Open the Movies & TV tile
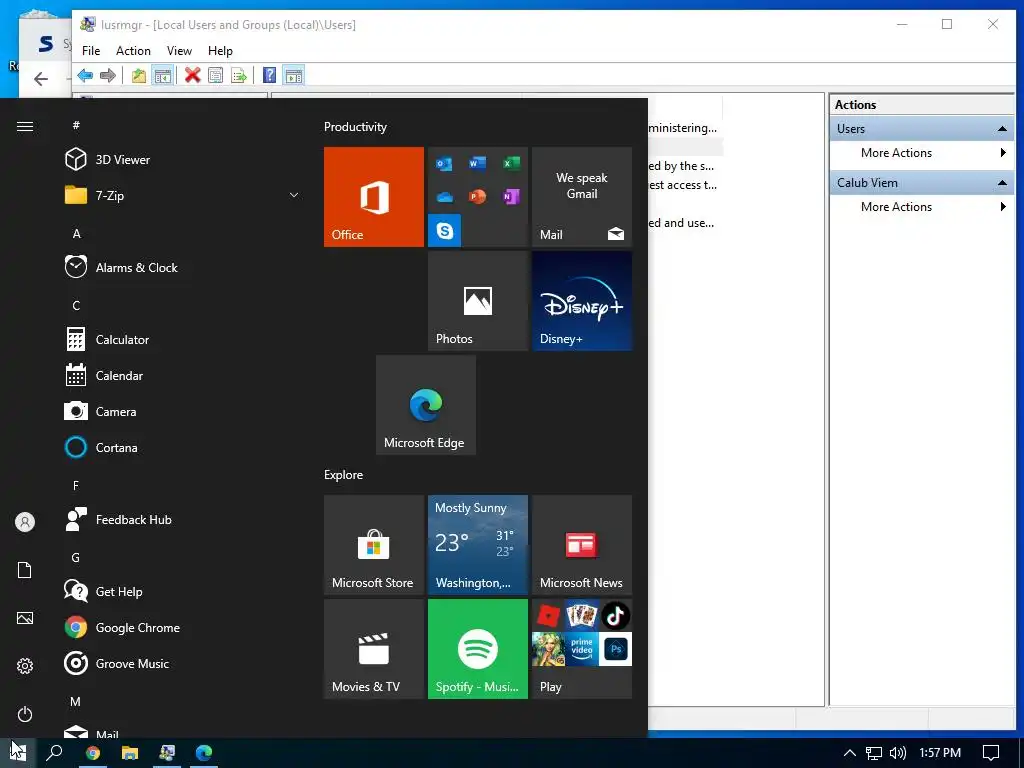This screenshot has height=768, width=1024. click(374, 649)
